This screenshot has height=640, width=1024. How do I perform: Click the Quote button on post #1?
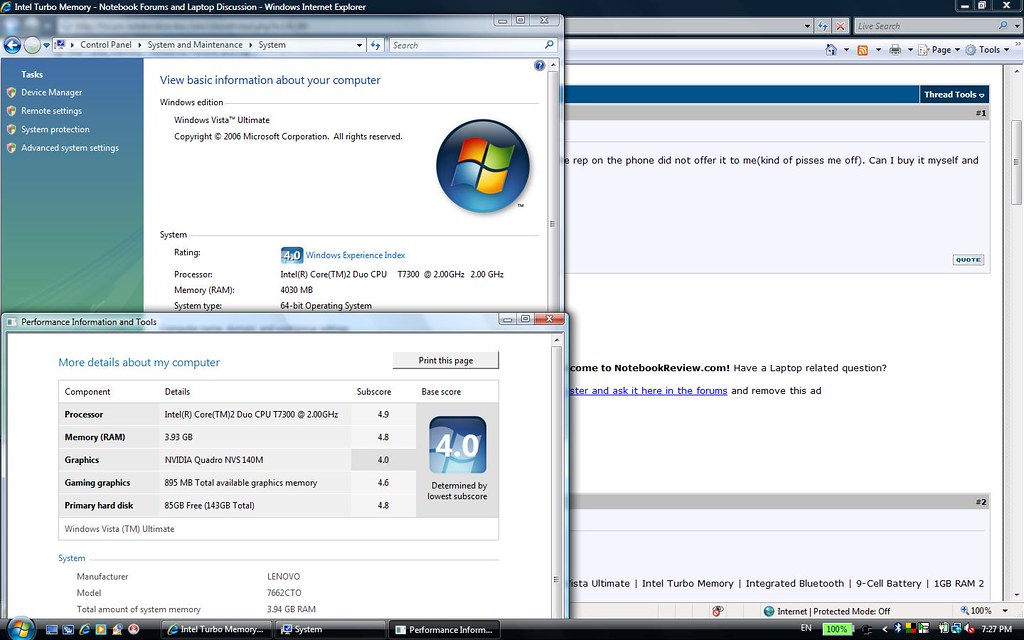coord(968,260)
